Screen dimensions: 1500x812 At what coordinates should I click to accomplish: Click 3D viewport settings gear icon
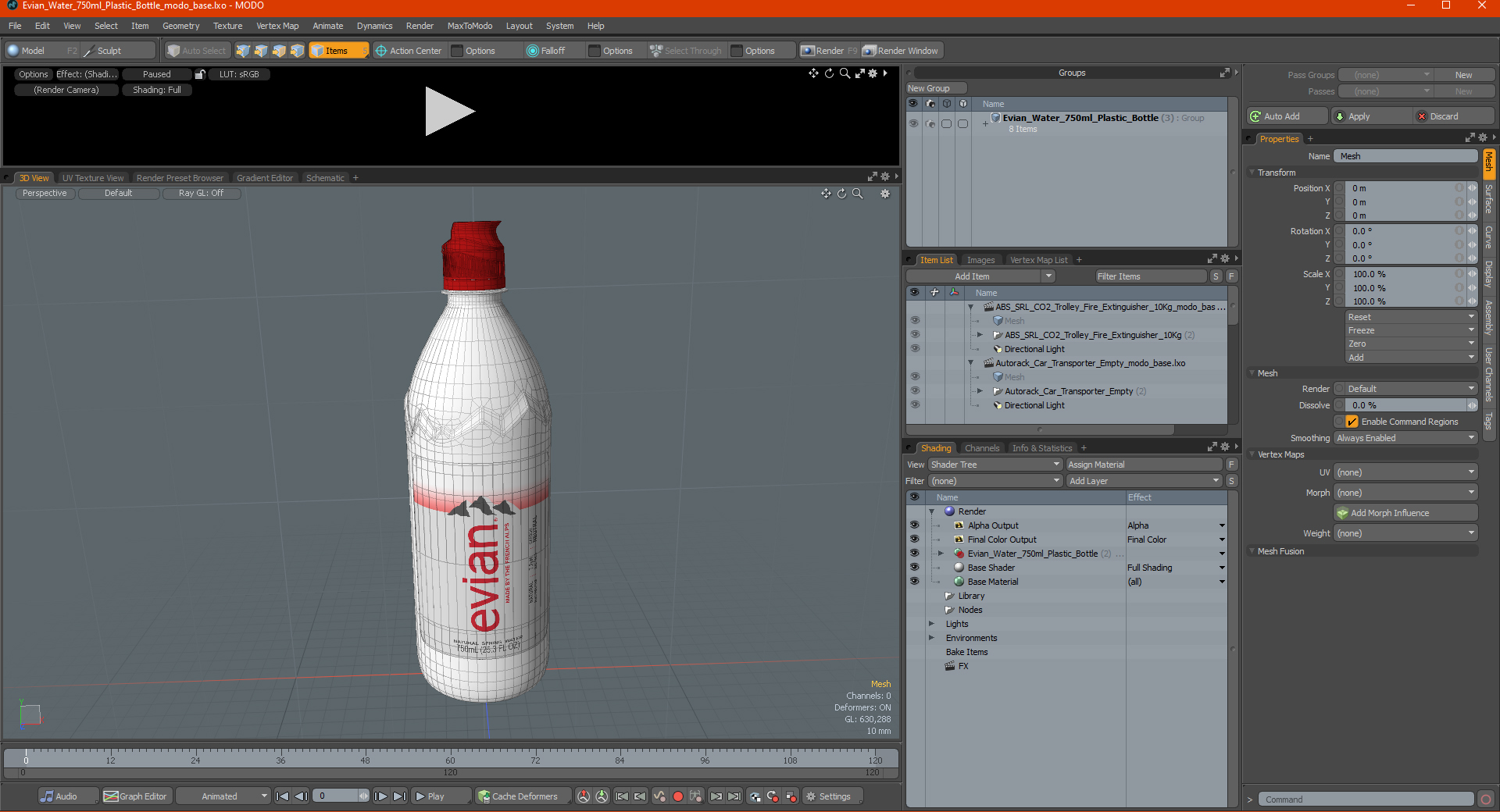(x=885, y=194)
